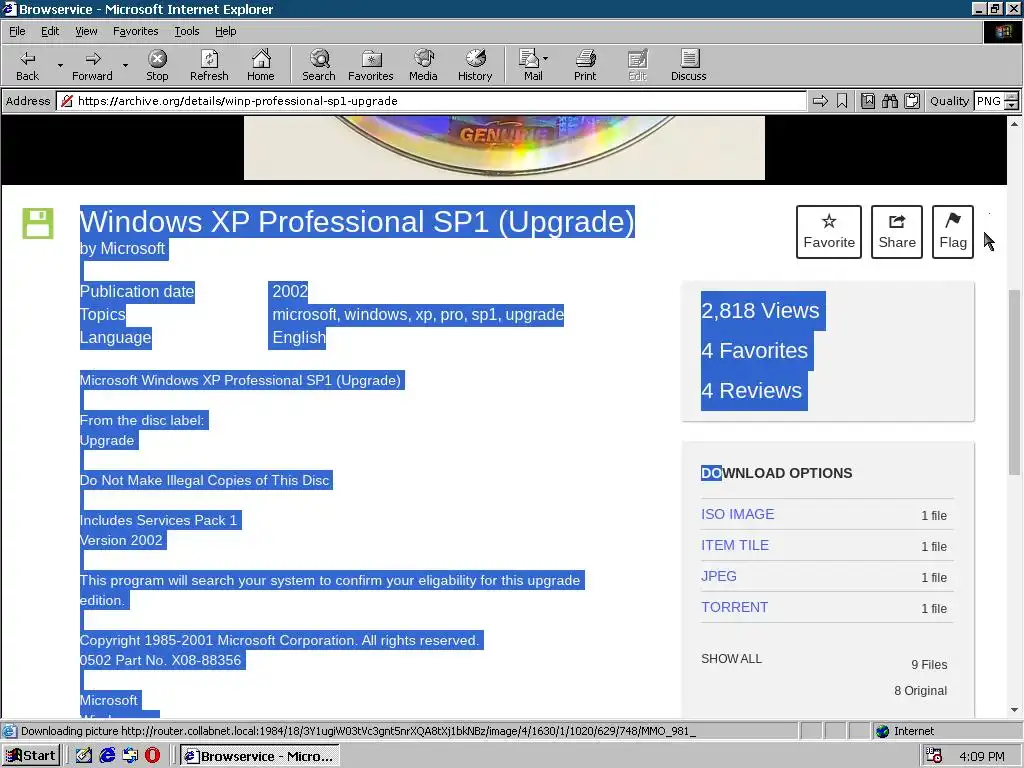Open the ITEM TILE download link
1024x768 pixels.
(x=735, y=545)
